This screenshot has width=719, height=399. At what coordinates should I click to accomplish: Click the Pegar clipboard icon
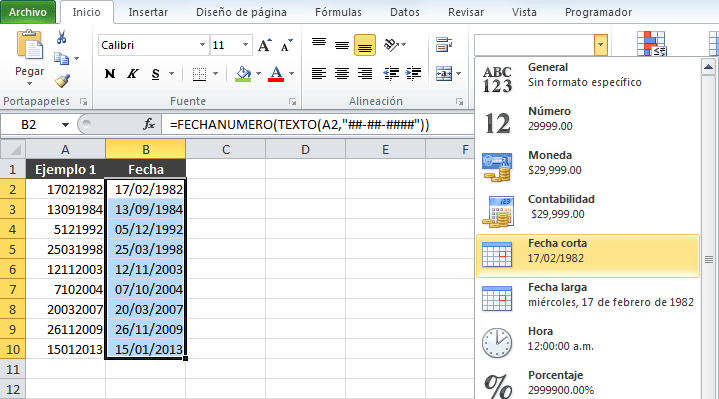point(29,45)
